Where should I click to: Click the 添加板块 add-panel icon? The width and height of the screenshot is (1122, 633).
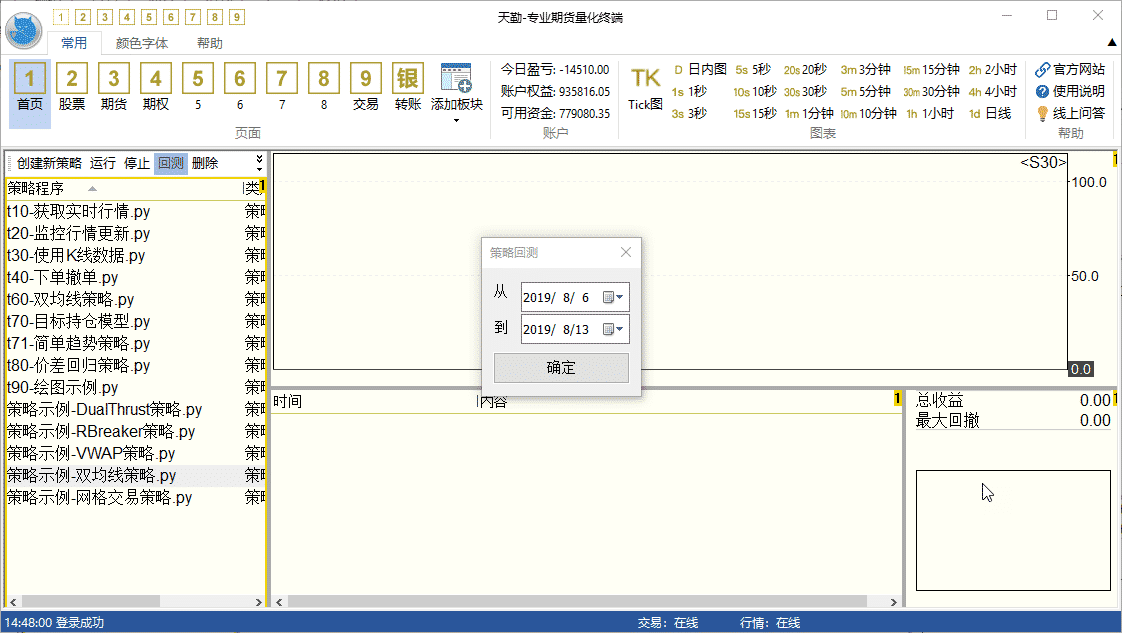(x=456, y=79)
